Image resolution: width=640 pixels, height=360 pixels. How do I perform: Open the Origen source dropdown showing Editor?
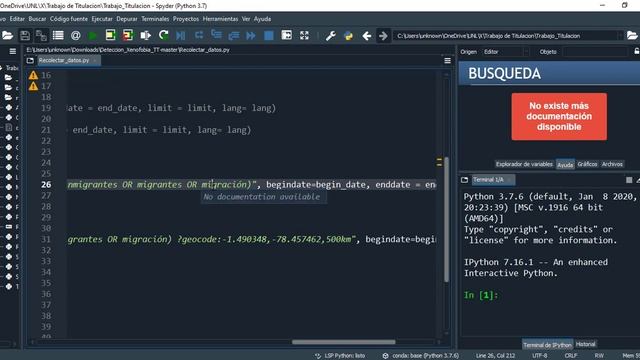click(505, 52)
